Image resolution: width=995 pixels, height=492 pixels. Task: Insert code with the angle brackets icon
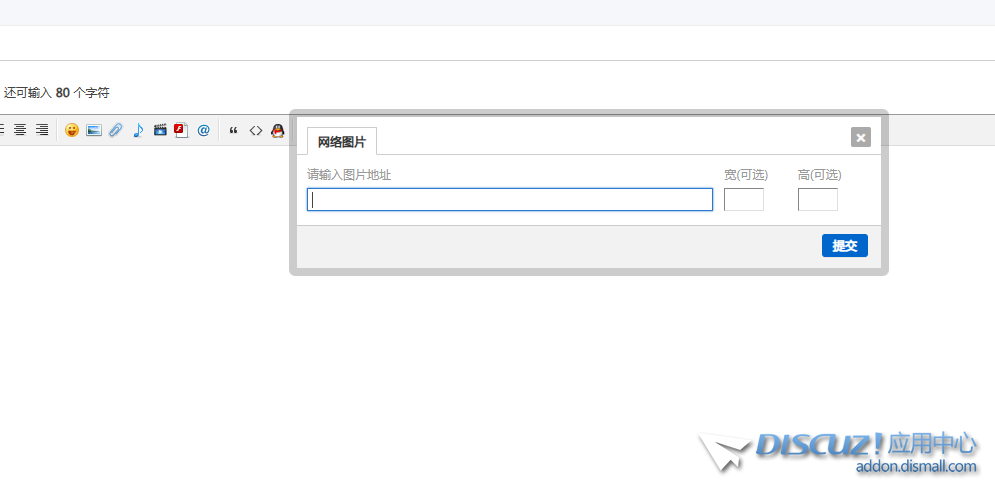(256, 130)
